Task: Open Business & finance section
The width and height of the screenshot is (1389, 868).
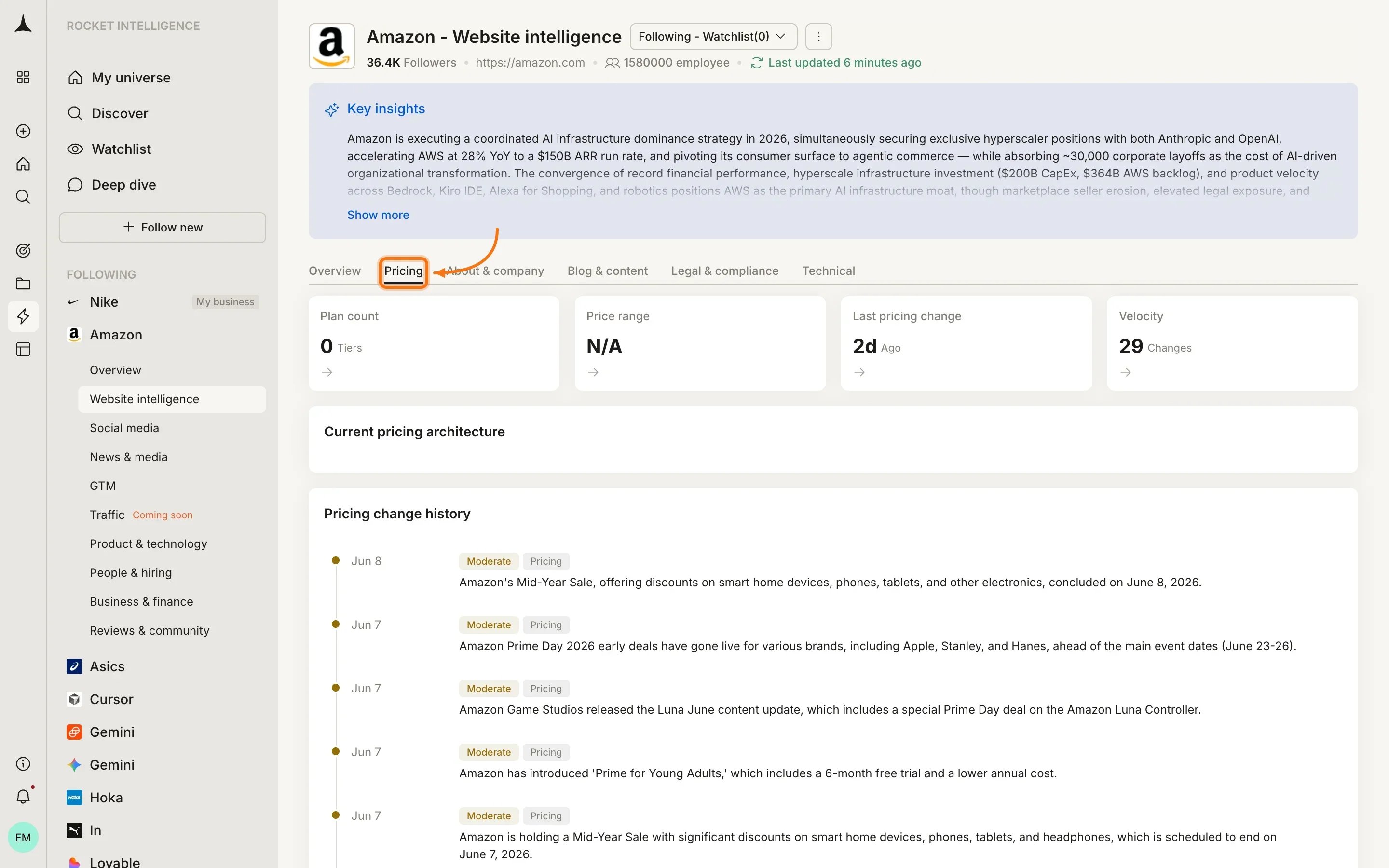Action: pos(142,602)
